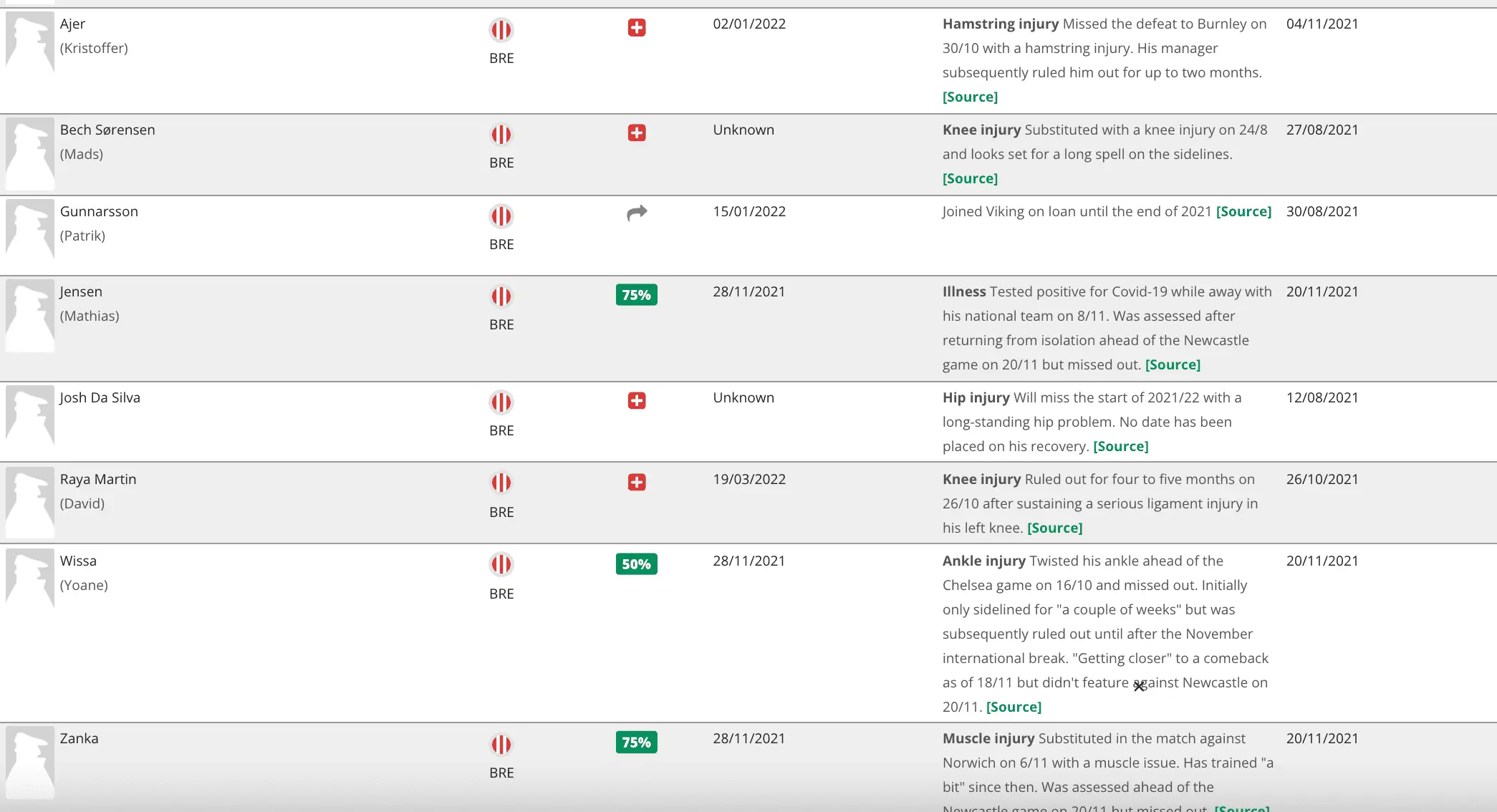Image resolution: width=1497 pixels, height=812 pixels.
Task: Select the Bech Sørensen player name
Action: [107, 130]
